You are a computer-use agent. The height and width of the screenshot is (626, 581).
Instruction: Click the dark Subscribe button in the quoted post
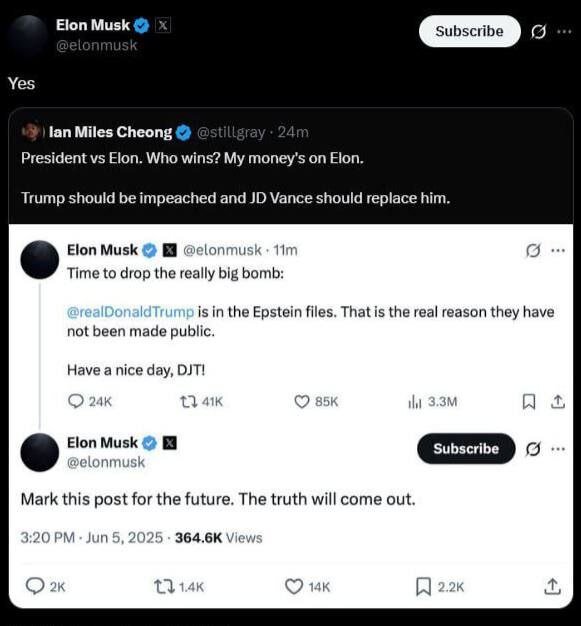coord(466,448)
